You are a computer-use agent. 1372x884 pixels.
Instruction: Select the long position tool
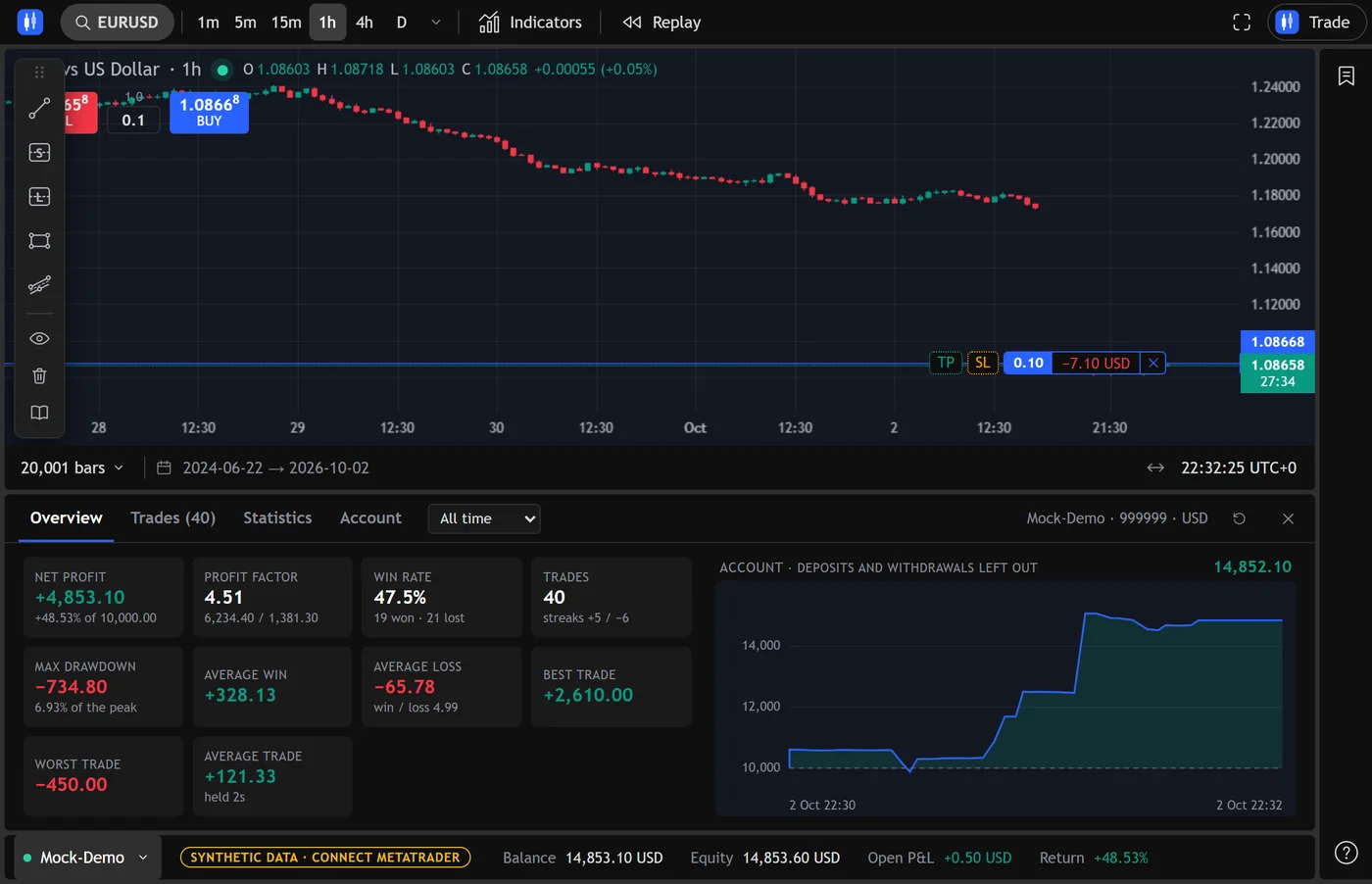coord(39,197)
